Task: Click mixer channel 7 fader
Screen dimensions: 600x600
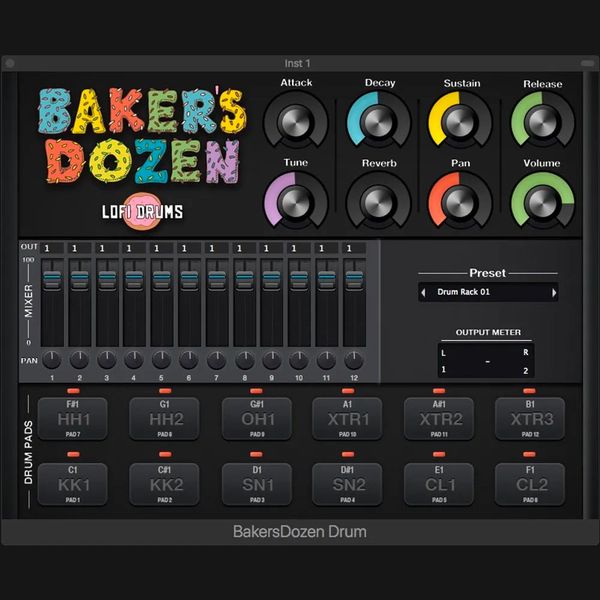Action: coord(217,280)
